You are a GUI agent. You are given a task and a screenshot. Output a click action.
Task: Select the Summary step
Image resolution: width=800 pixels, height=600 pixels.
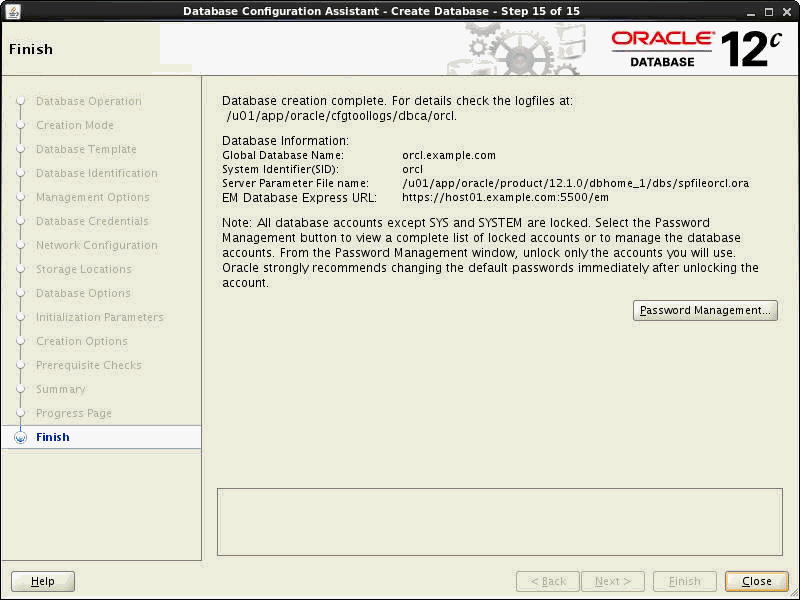click(x=60, y=389)
